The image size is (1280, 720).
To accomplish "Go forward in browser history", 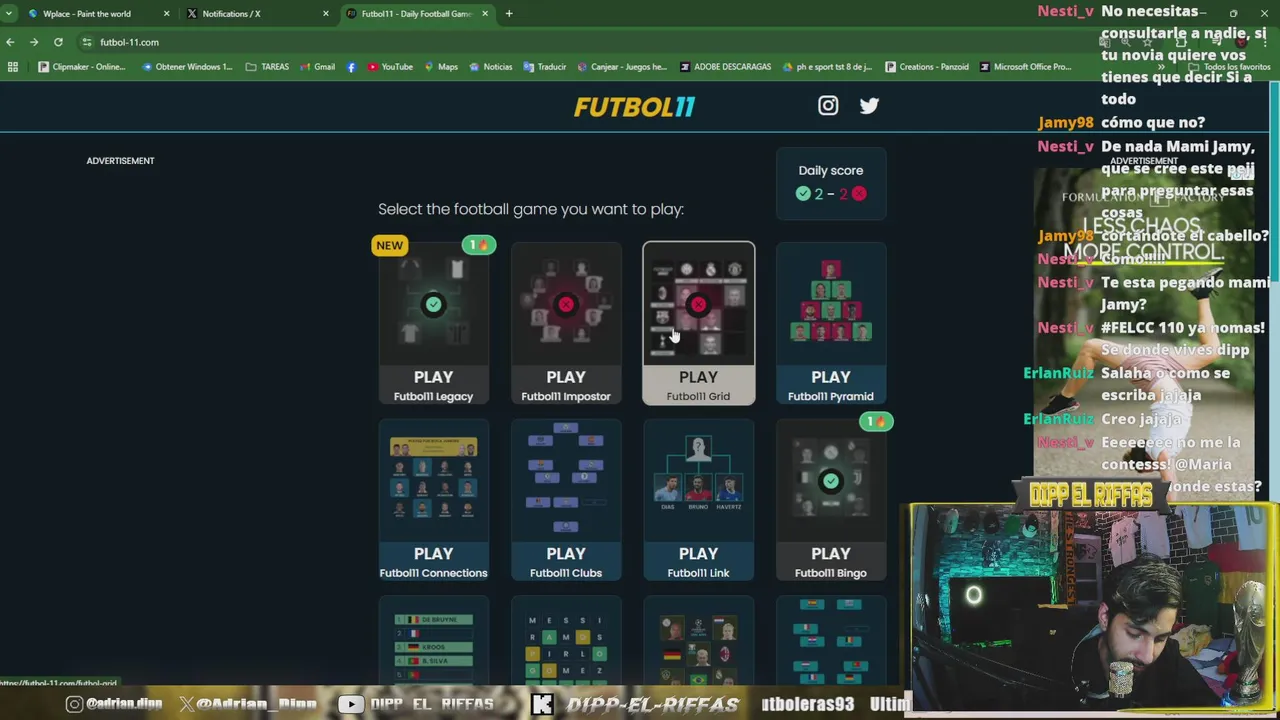I will (x=34, y=42).
